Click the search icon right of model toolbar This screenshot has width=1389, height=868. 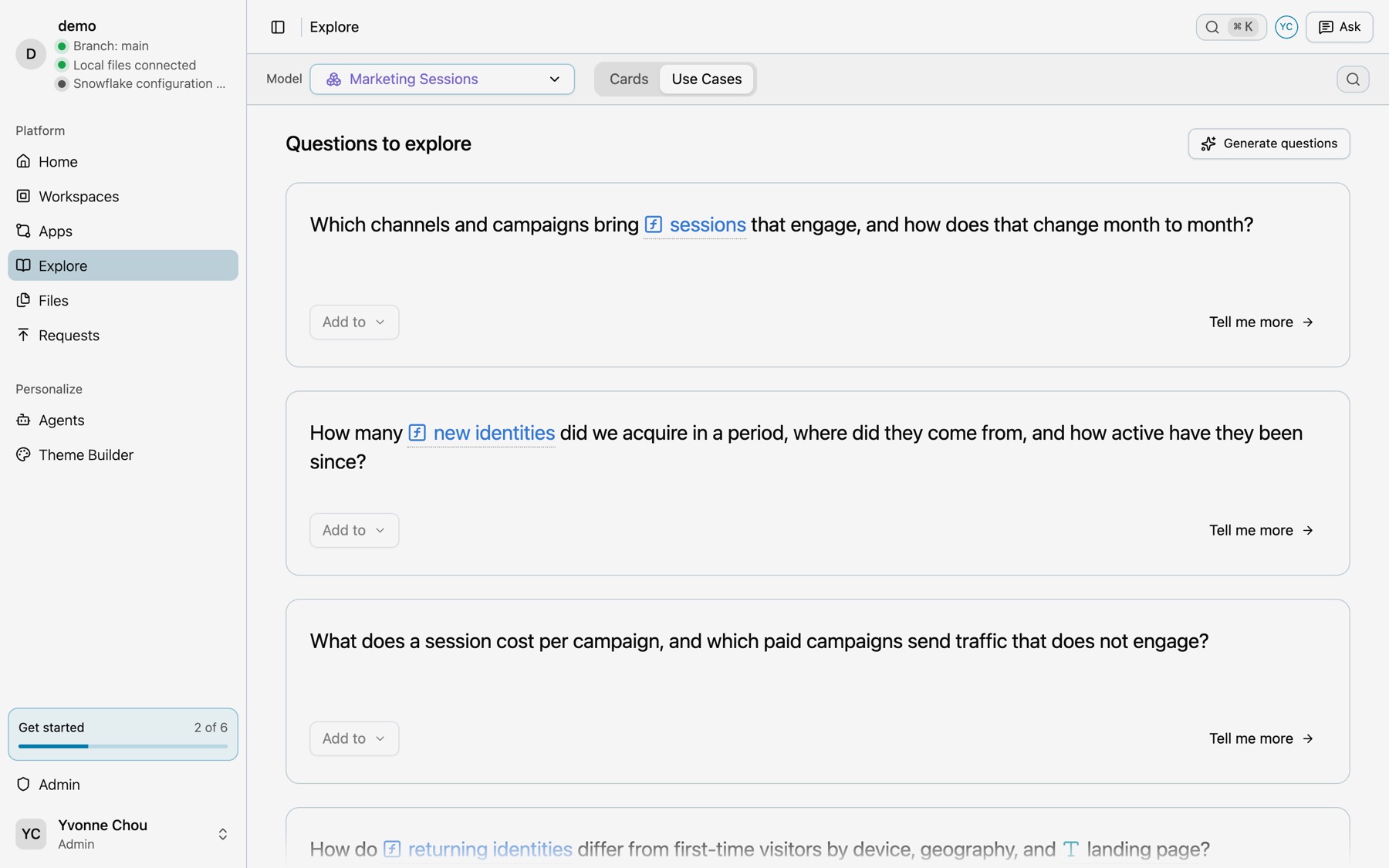pos(1353,79)
